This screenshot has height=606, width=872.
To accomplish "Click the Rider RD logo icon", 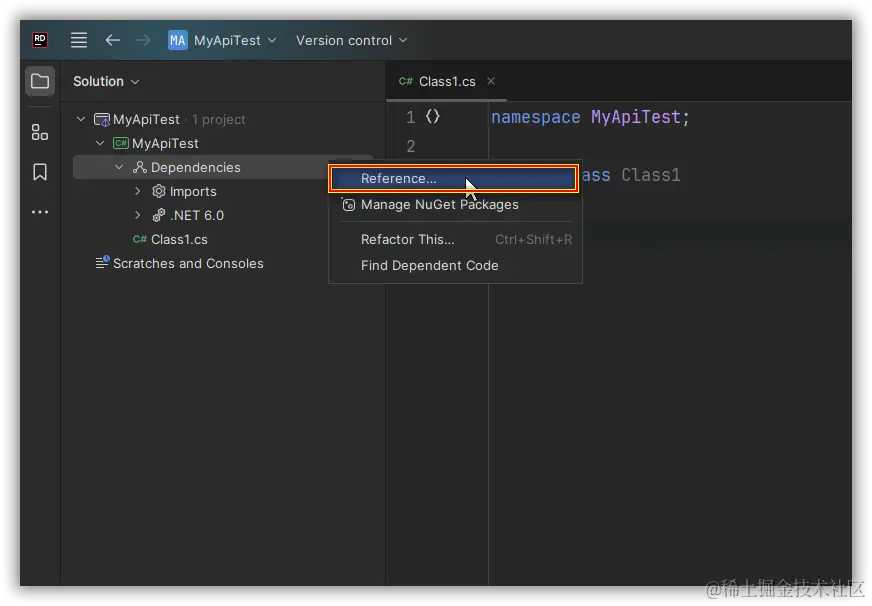I will 40,40.
